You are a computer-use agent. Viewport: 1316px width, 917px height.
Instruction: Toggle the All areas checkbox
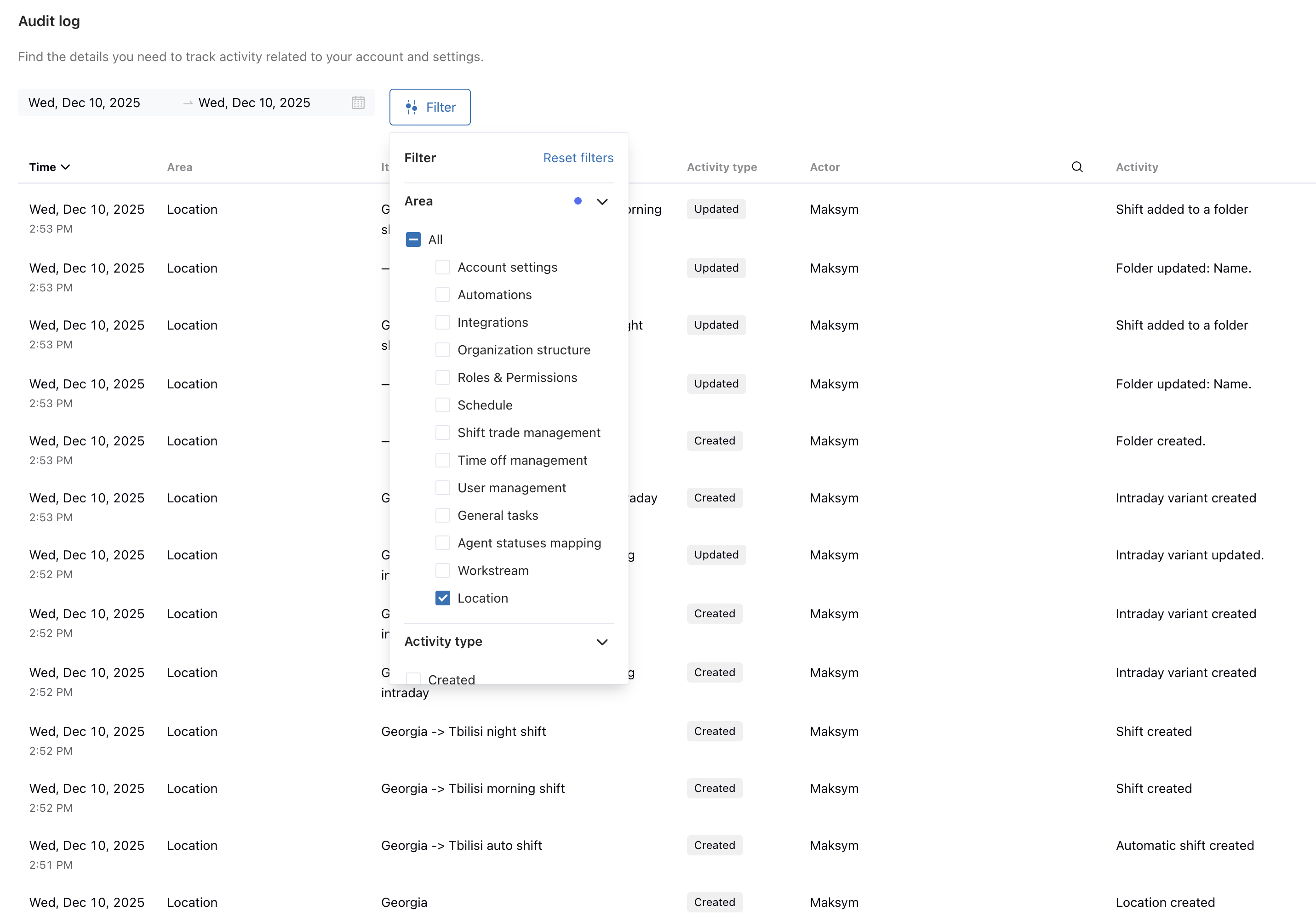coord(412,239)
